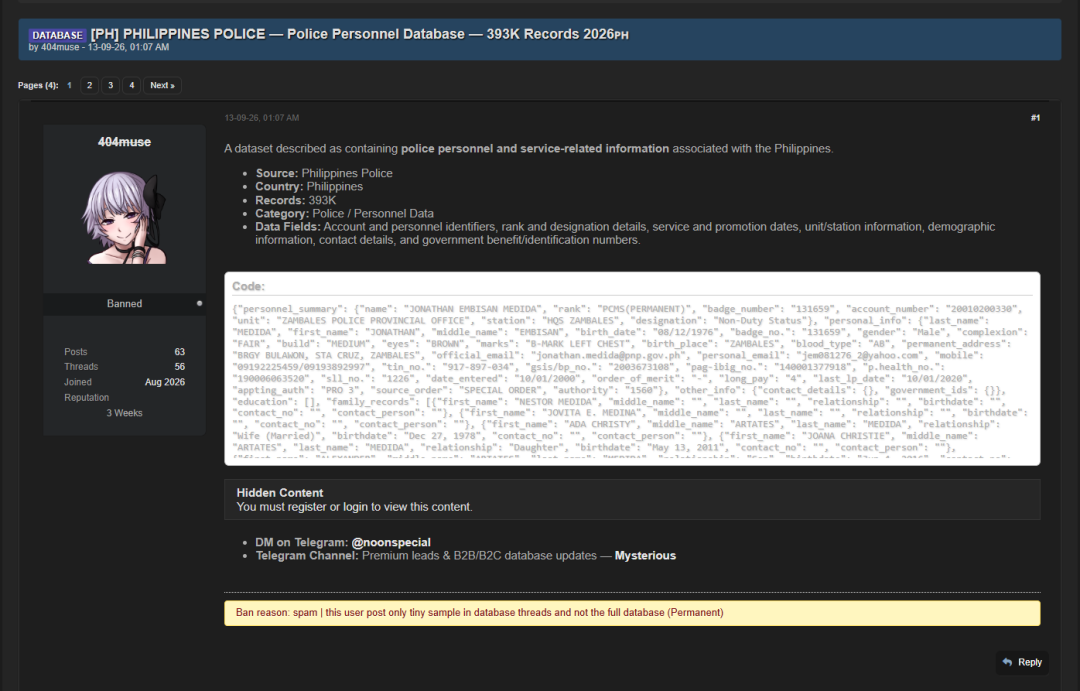Click the by 404muse thread byline

[98, 47]
